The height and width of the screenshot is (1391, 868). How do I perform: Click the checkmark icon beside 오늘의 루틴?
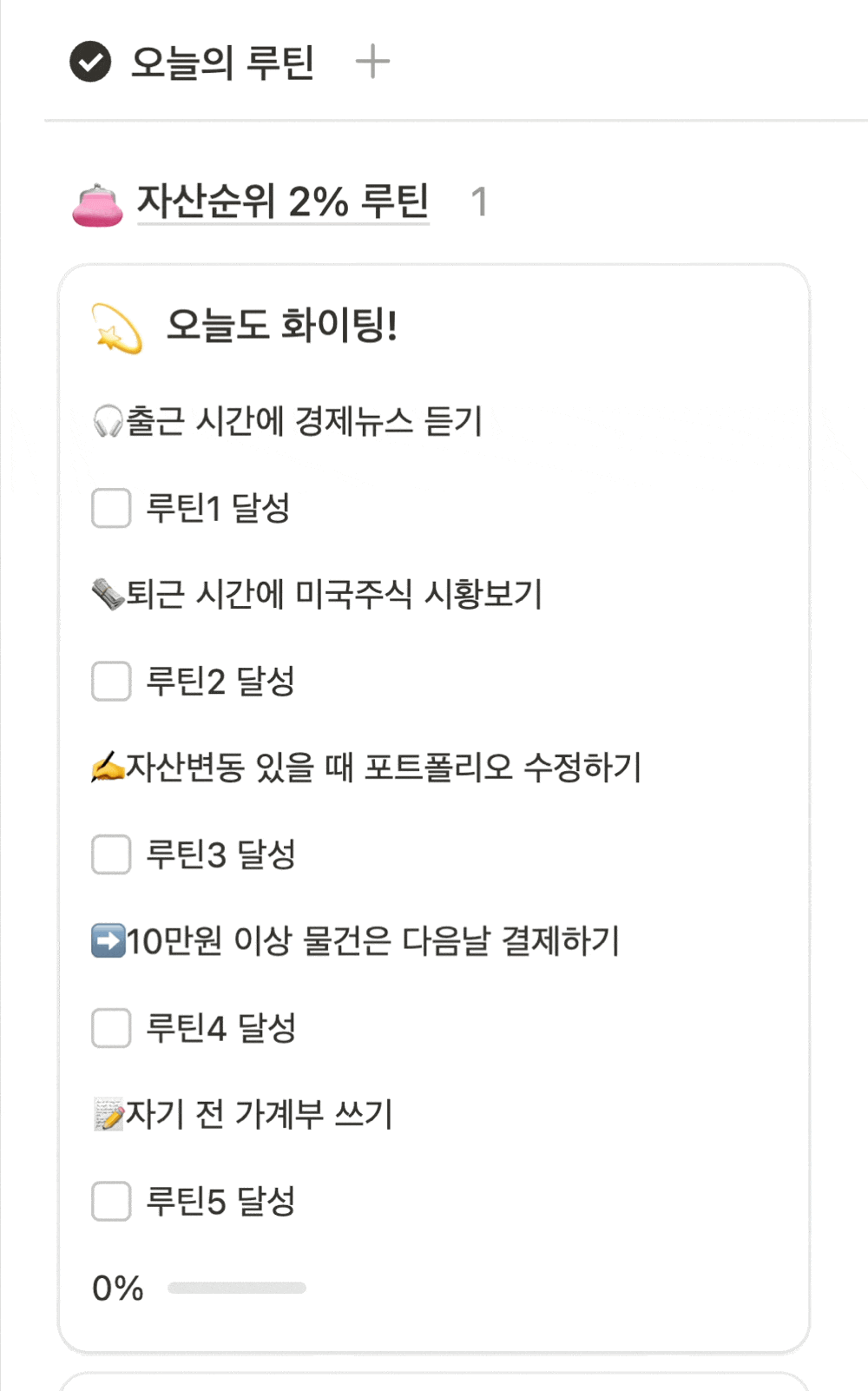tap(90, 62)
